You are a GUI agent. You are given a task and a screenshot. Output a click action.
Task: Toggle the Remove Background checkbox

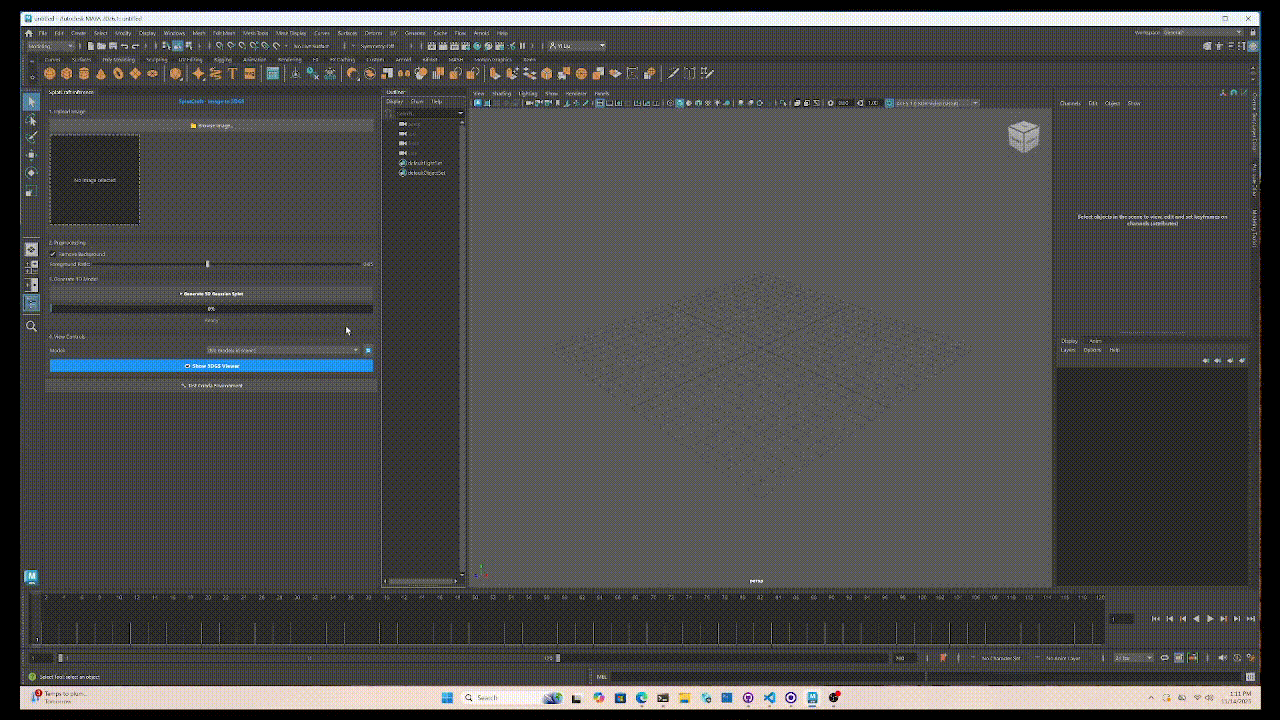[53, 254]
